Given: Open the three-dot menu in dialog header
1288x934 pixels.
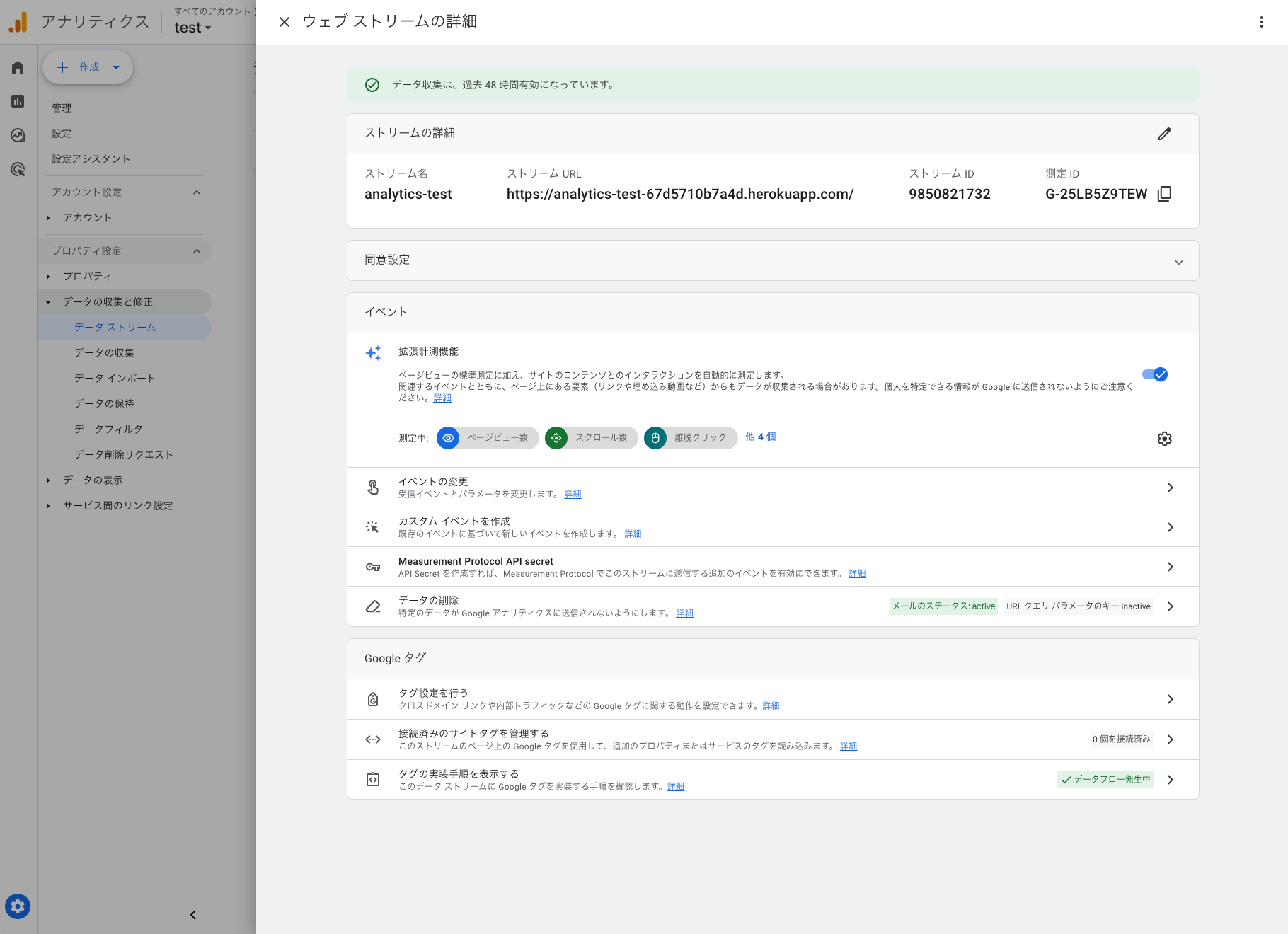Looking at the screenshot, I should pyautogui.click(x=1260, y=22).
